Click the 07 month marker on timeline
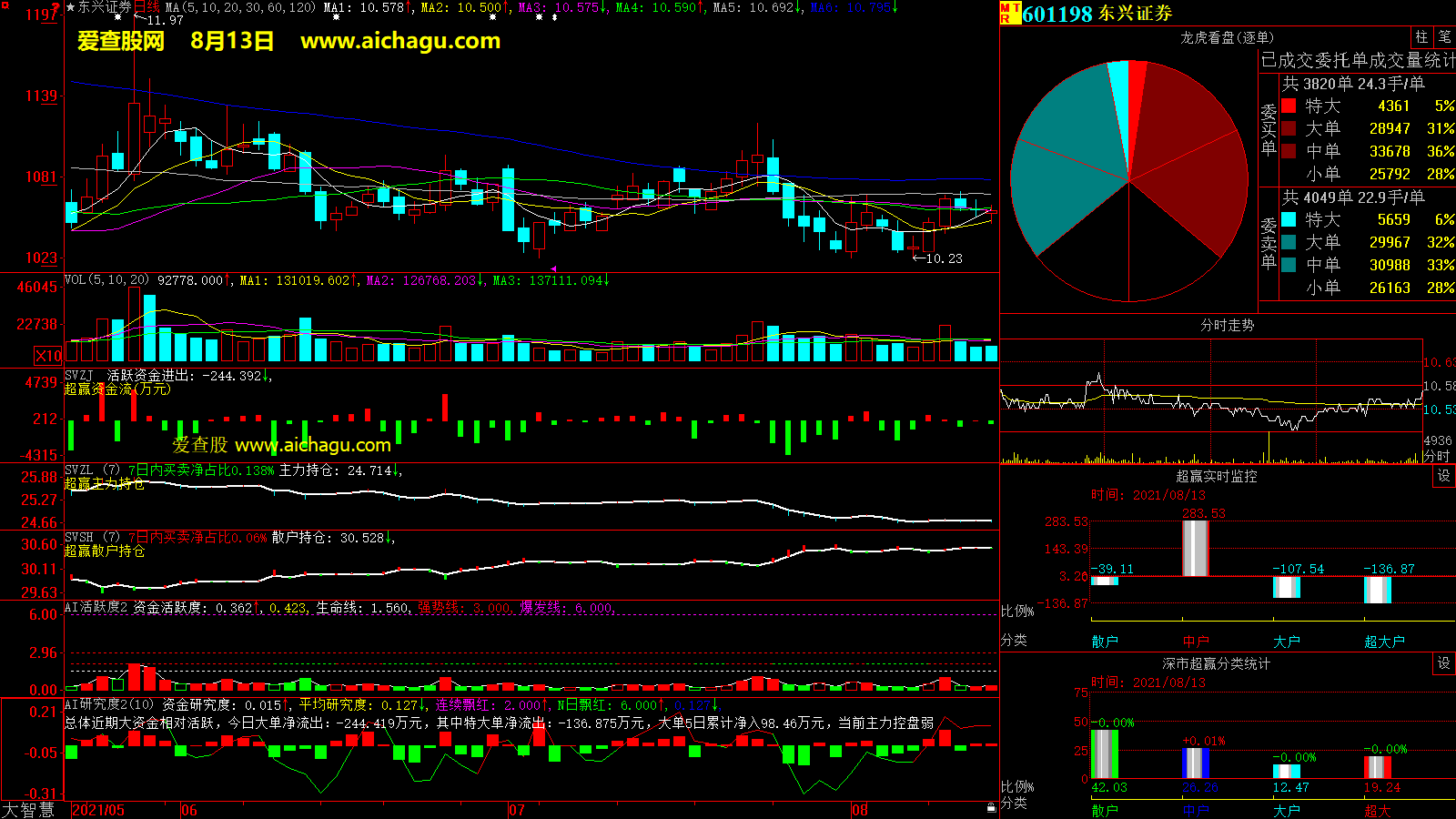Image resolution: width=1456 pixels, height=819 pixels. click(x=516, y=810)
